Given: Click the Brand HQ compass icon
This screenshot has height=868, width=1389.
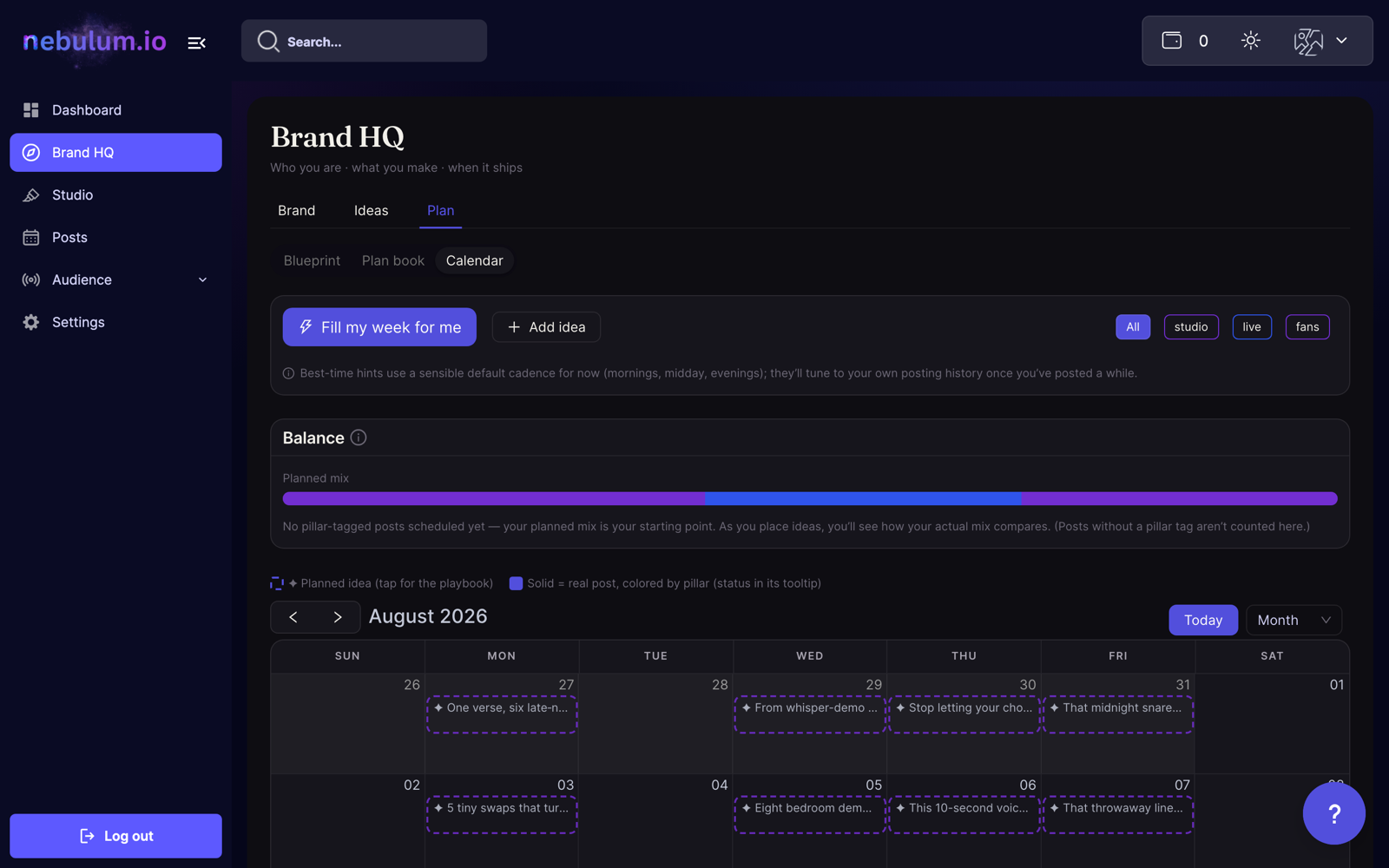Looking at the screenshot, I should [31, 153].
